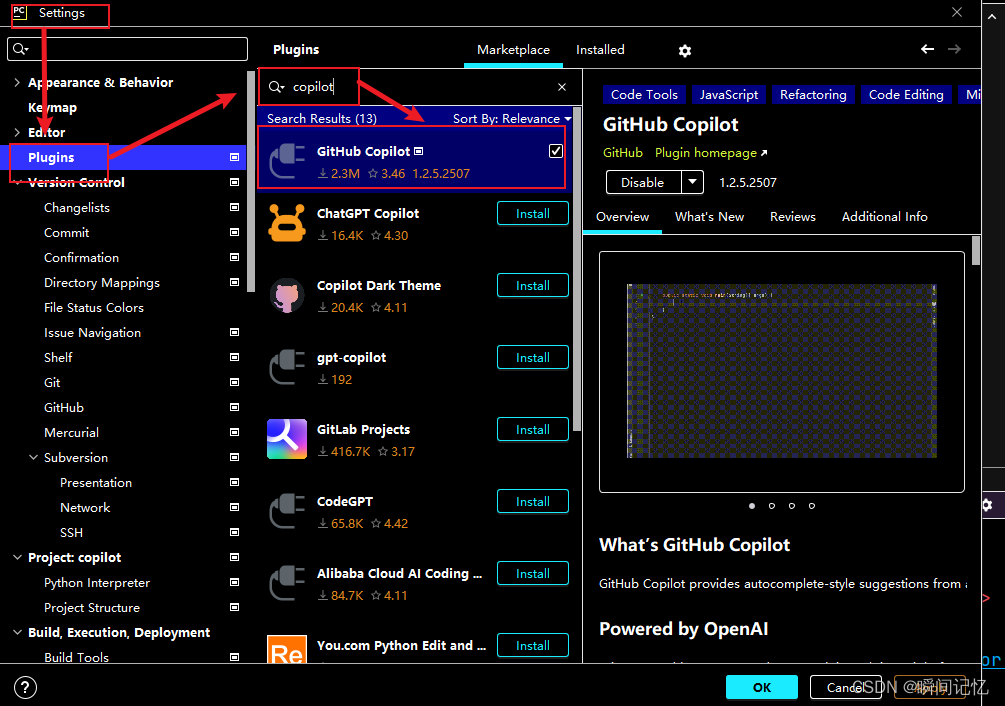
Task: Click project-level icon beside Python Interpreter
Action: point(235,582)
